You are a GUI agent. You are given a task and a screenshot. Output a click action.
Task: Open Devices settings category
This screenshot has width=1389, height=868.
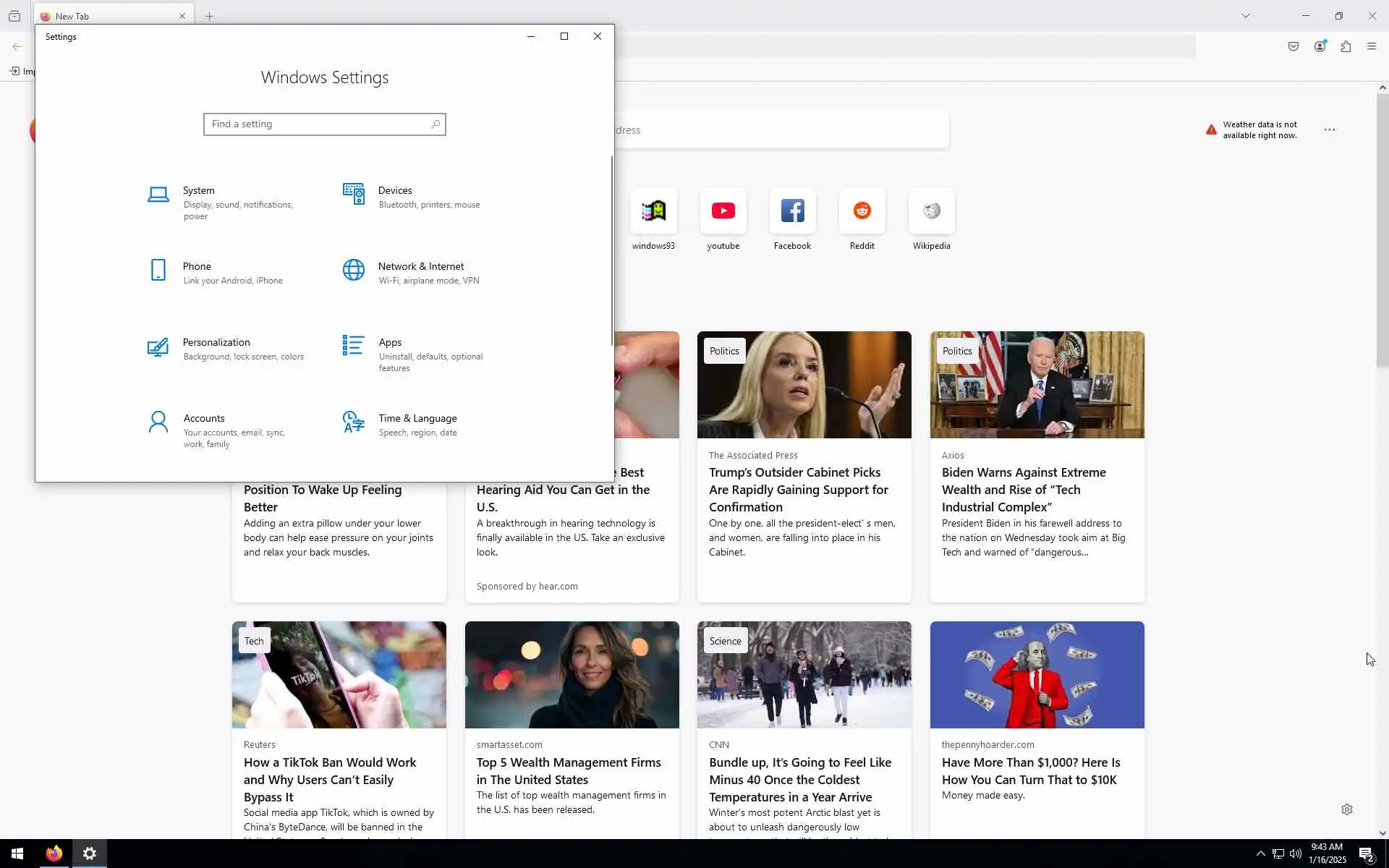(394, 191)
